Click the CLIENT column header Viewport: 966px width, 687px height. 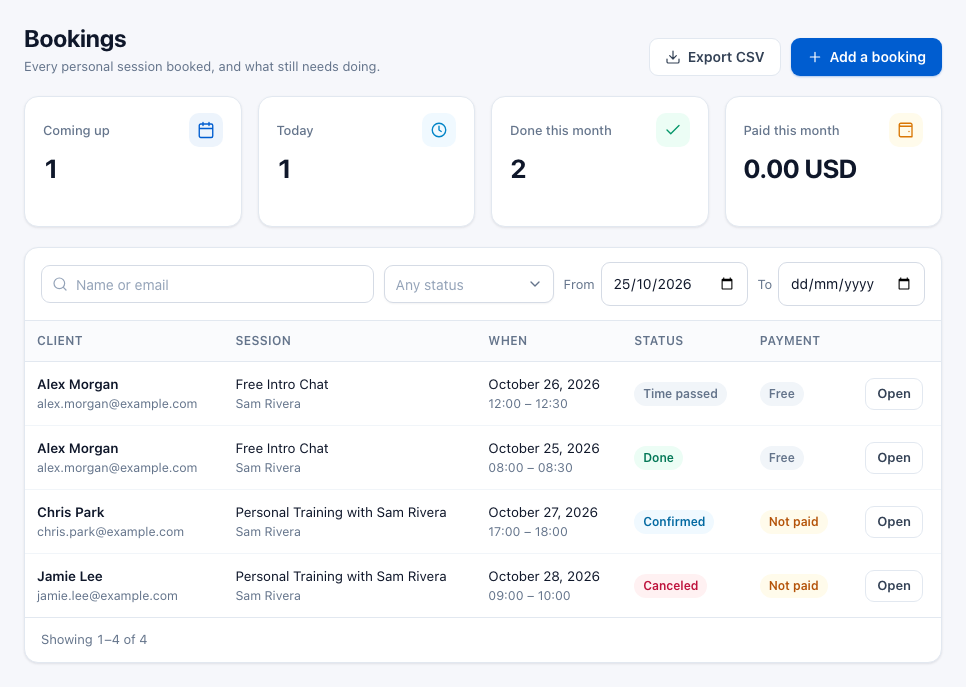60,341
